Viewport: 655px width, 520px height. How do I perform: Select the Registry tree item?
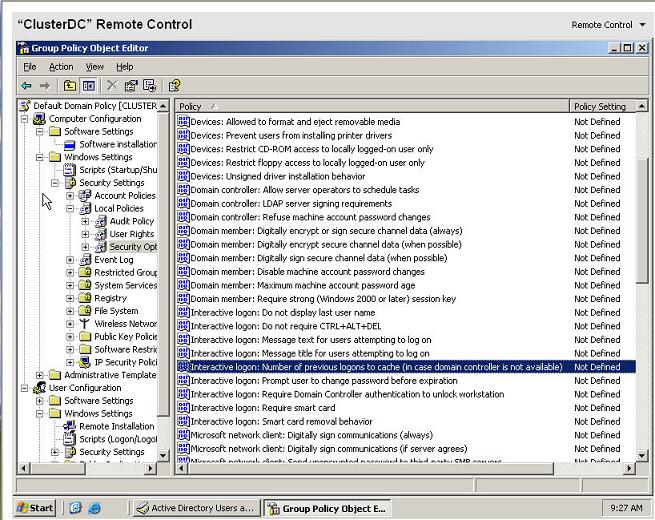(110, 298)
